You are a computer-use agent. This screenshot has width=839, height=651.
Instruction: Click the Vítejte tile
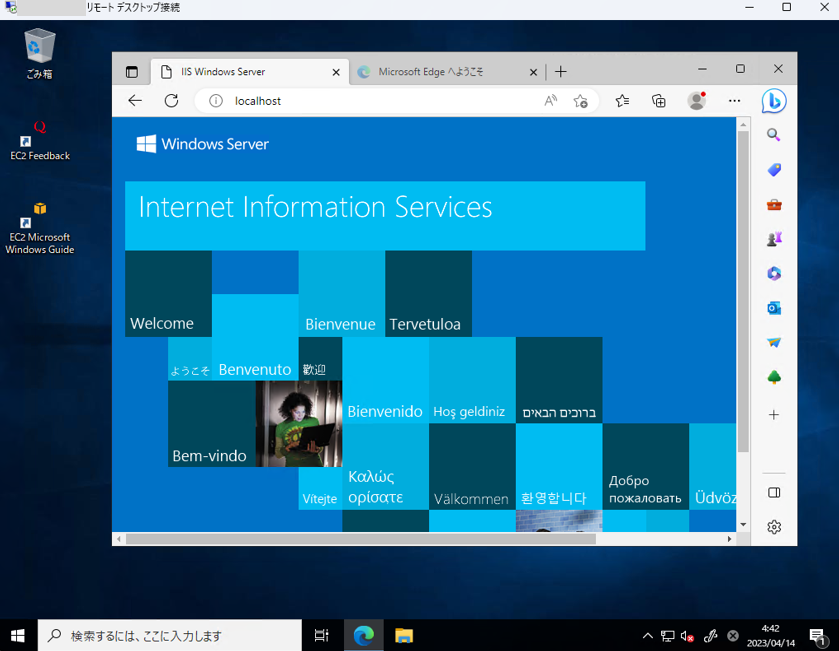pos(320,488)
